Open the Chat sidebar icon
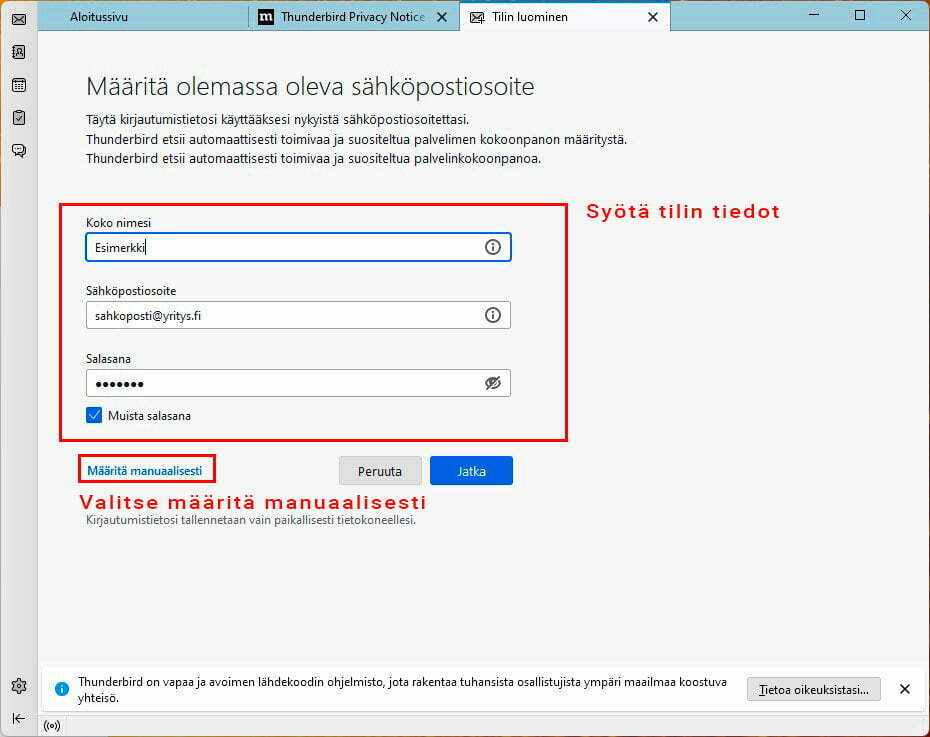The height and width of the screenshot is (737, 930). pos(19,150)
